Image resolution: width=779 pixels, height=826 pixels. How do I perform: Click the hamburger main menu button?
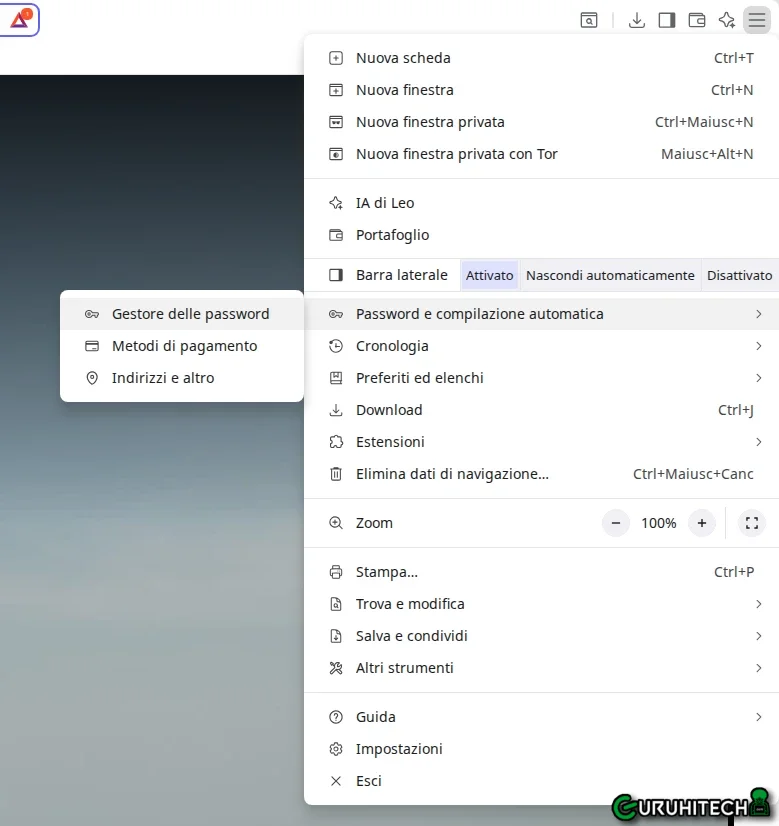[757, 20]
